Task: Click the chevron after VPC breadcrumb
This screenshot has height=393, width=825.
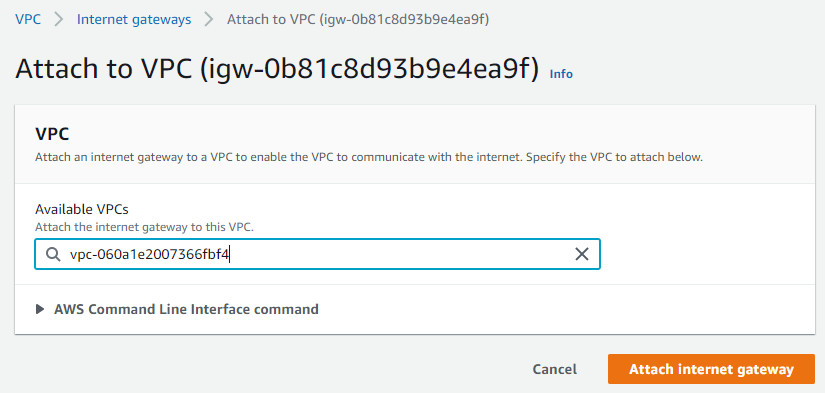Action: 59,20
